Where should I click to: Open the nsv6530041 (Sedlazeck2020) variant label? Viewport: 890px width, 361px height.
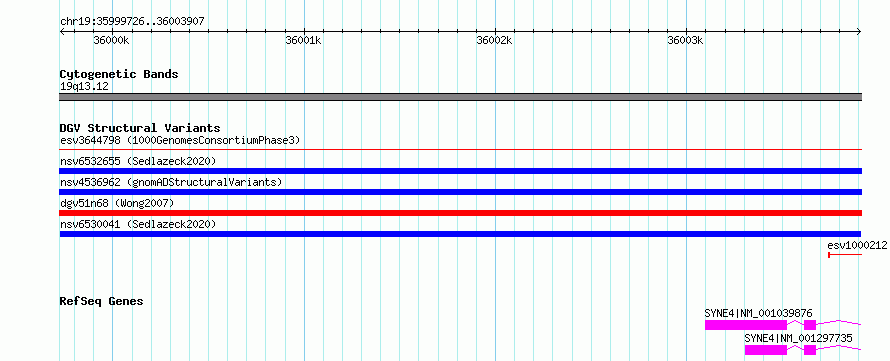coord(138,224)
